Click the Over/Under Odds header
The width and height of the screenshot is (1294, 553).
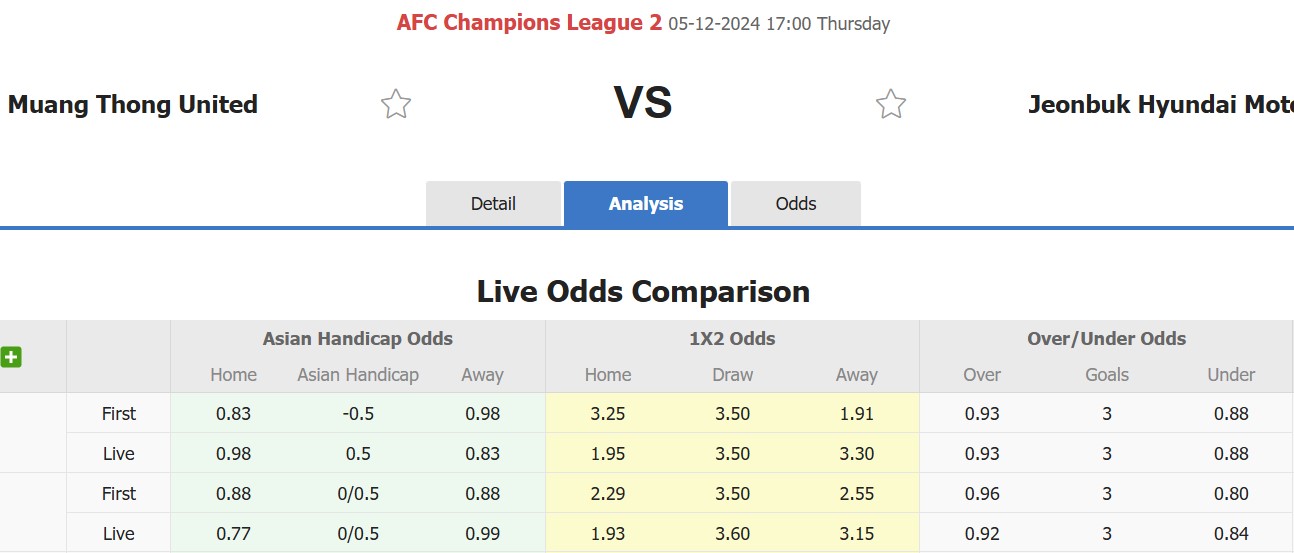[1107, 339]
